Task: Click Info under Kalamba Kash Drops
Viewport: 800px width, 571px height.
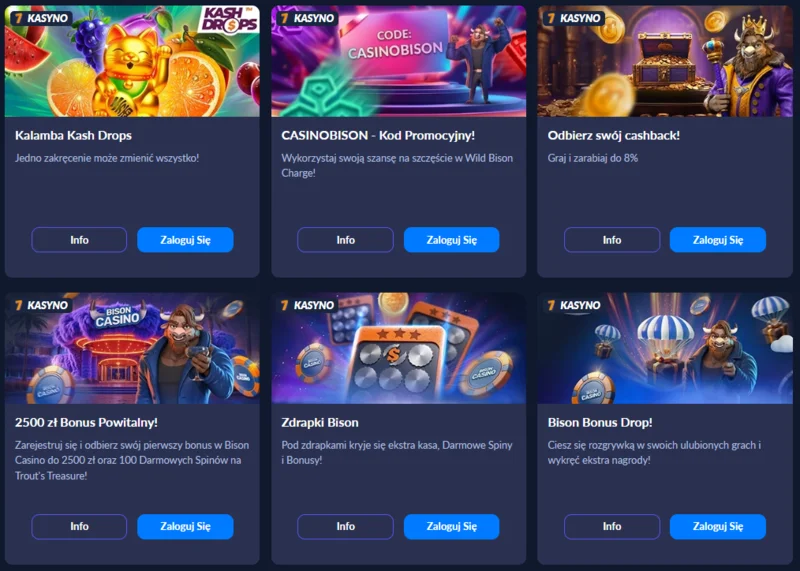Action: click(79, 240)
